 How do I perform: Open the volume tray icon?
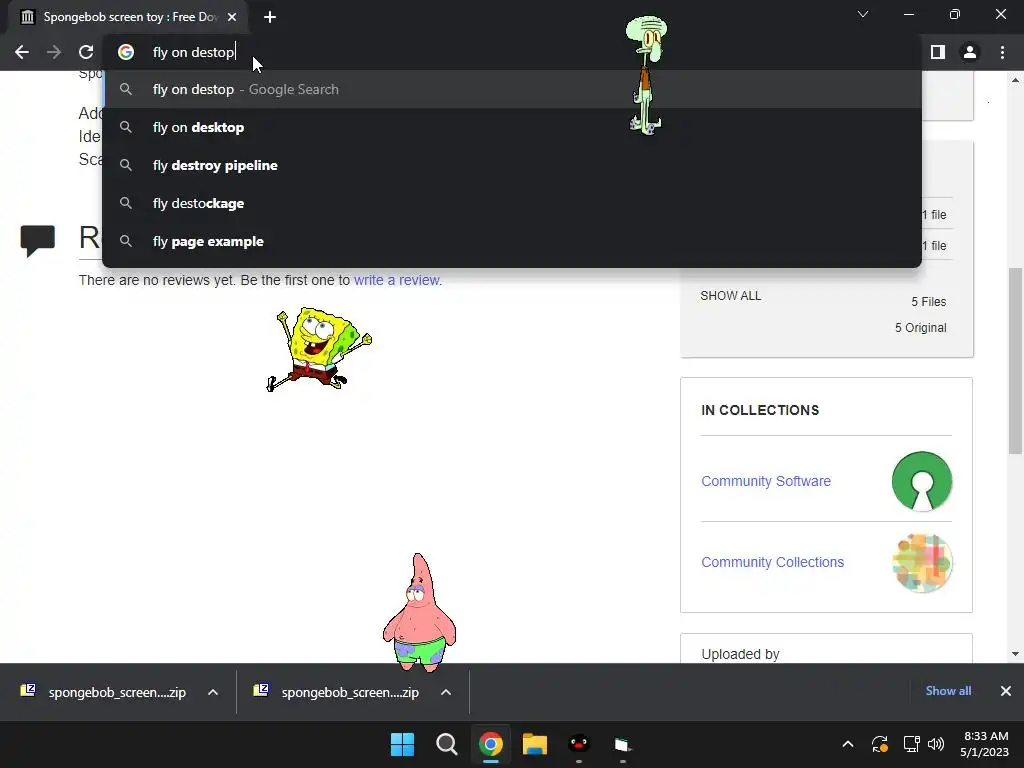tap(936, 744)
